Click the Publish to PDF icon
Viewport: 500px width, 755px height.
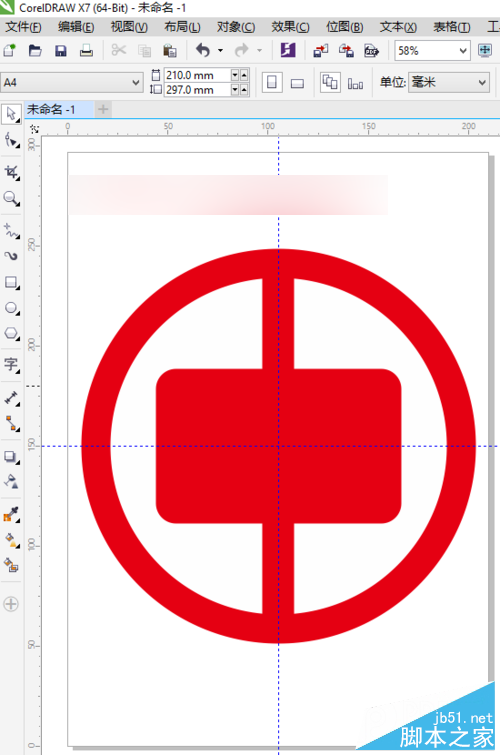pyautogui.click(x=371, y=50)
